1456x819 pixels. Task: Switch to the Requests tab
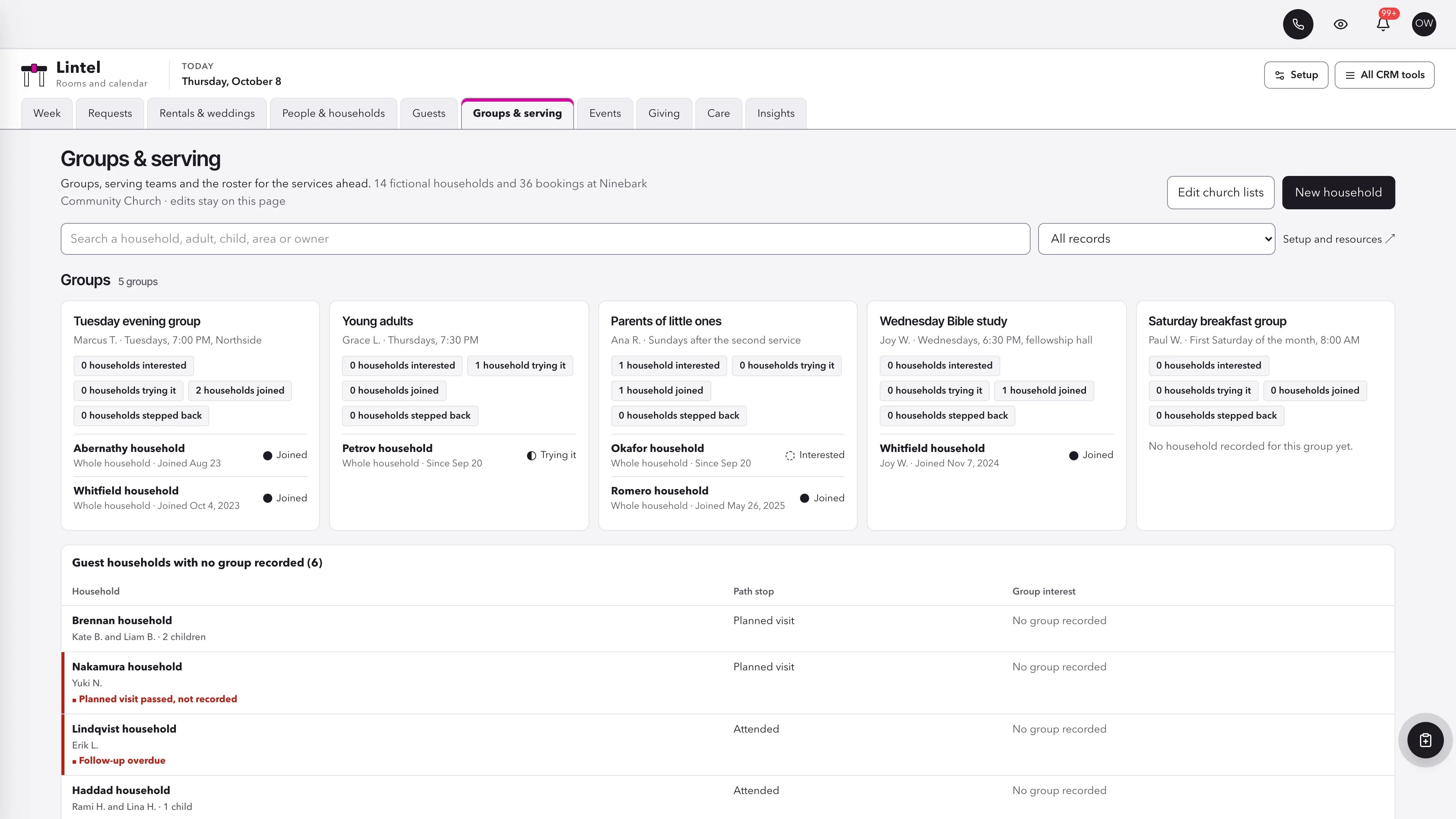(x=110, y=114)
